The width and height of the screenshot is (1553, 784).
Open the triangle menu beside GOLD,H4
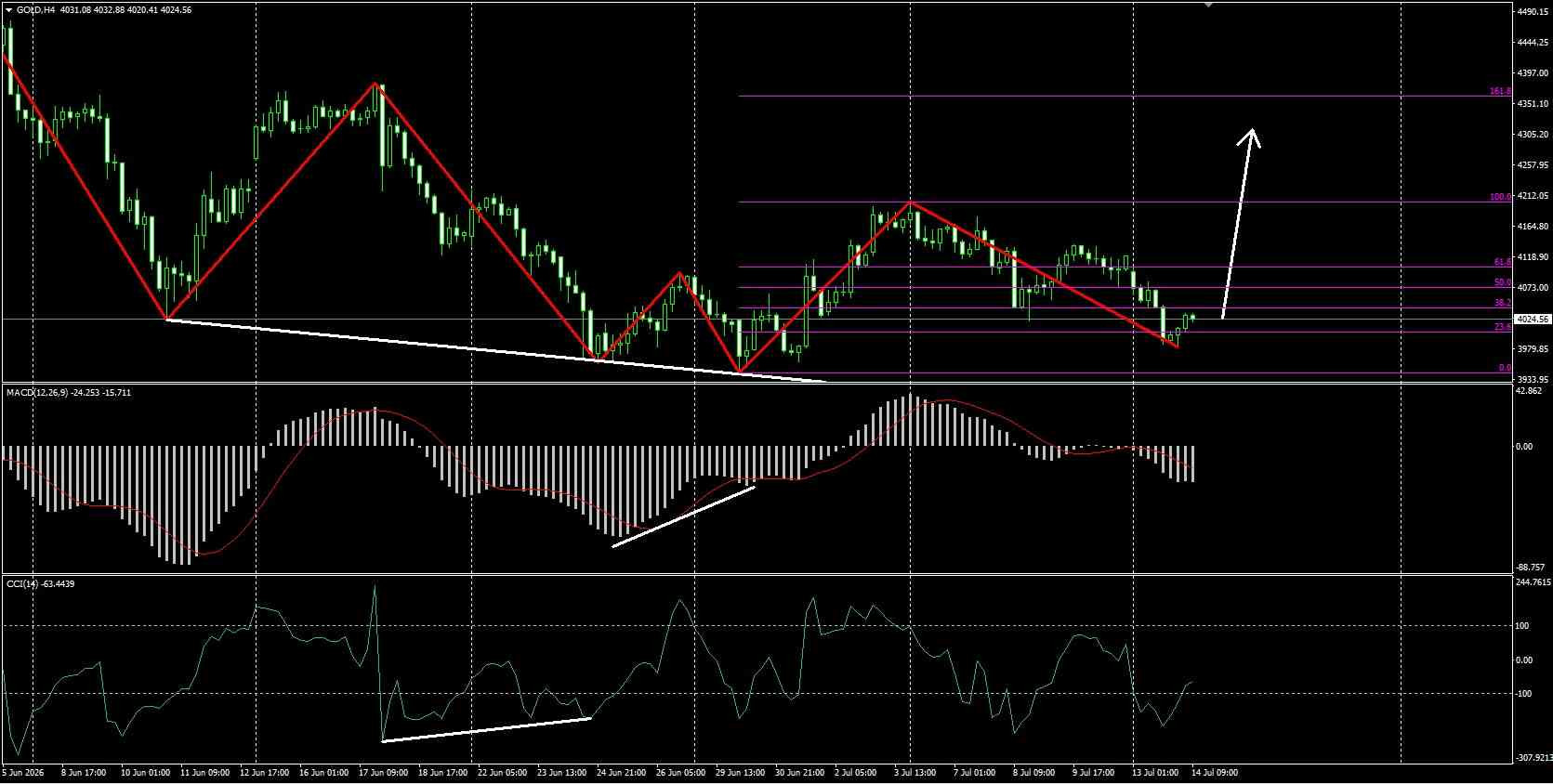[8, 10]
